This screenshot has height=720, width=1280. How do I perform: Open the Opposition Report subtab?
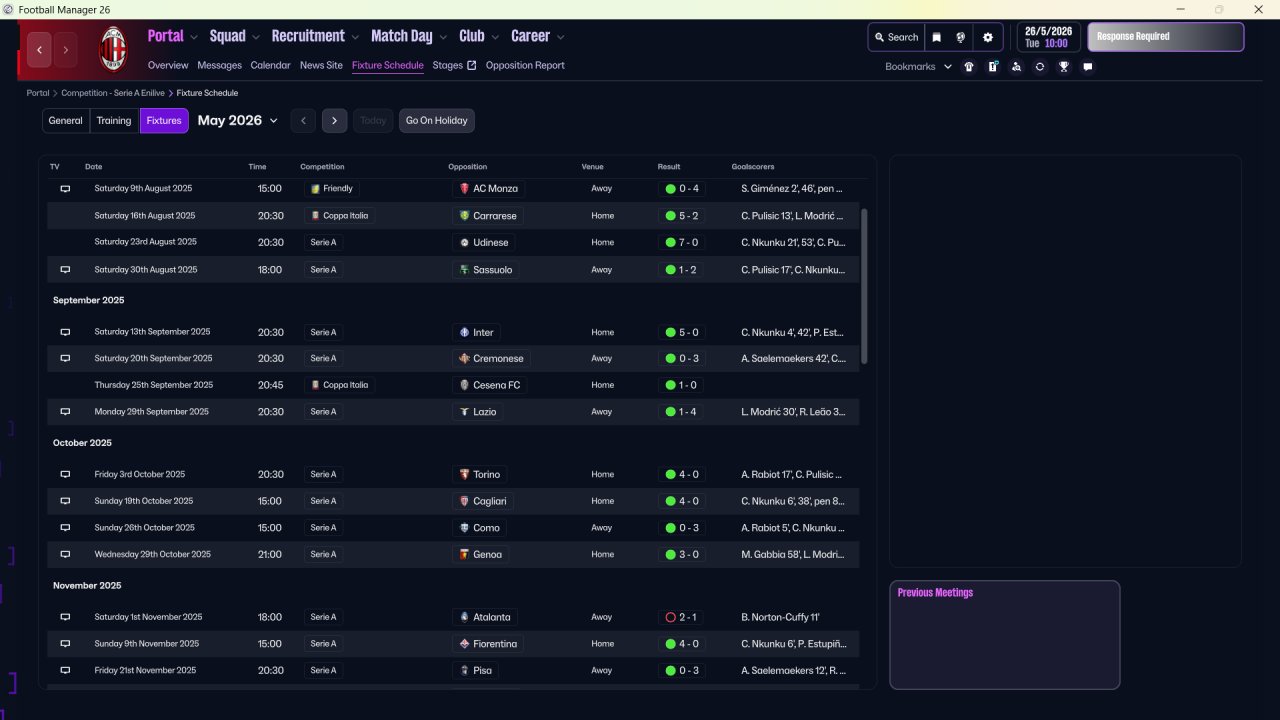525,66
